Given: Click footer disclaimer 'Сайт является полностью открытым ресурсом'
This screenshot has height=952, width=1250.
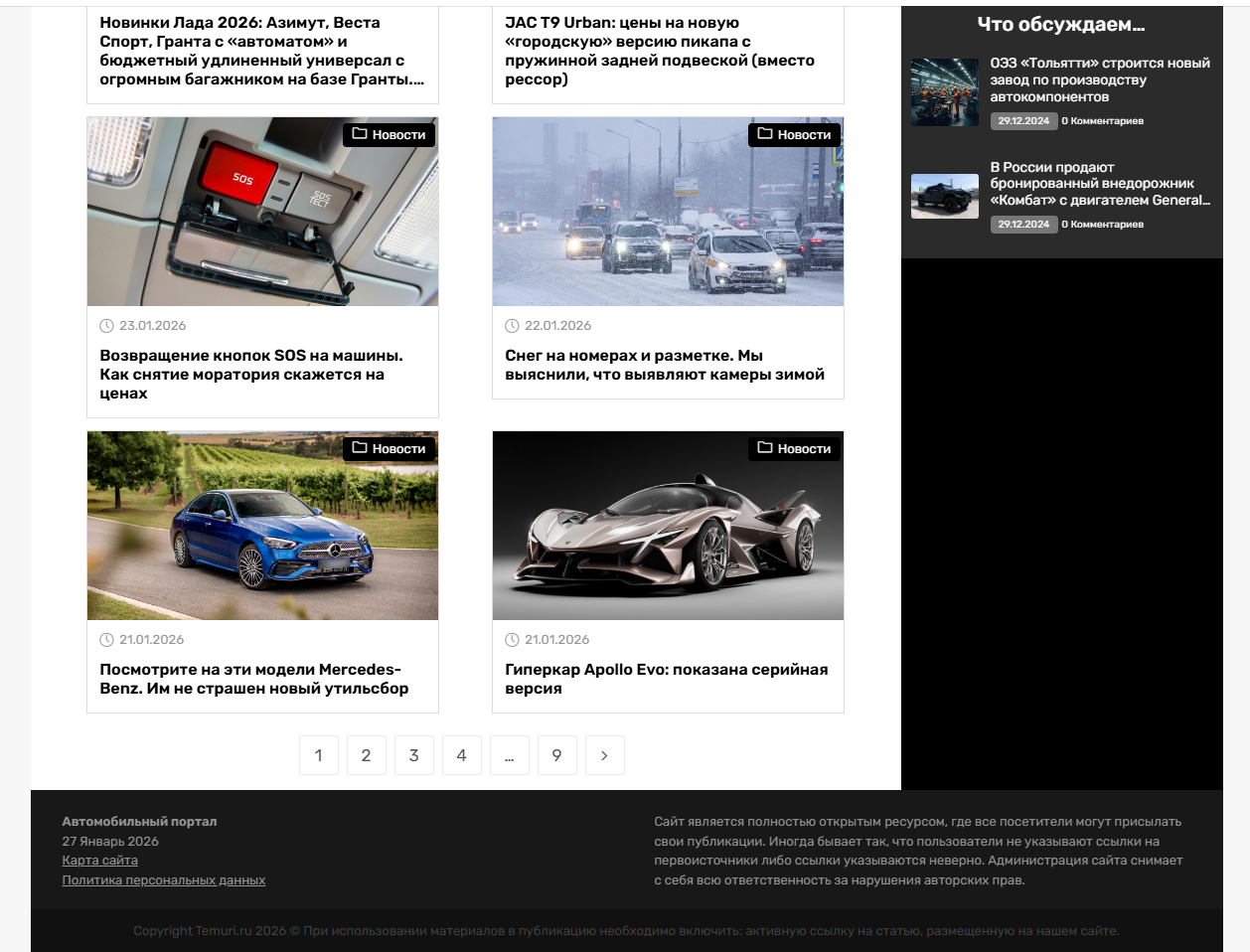Looking at the screenshot, I should (919, 851).
